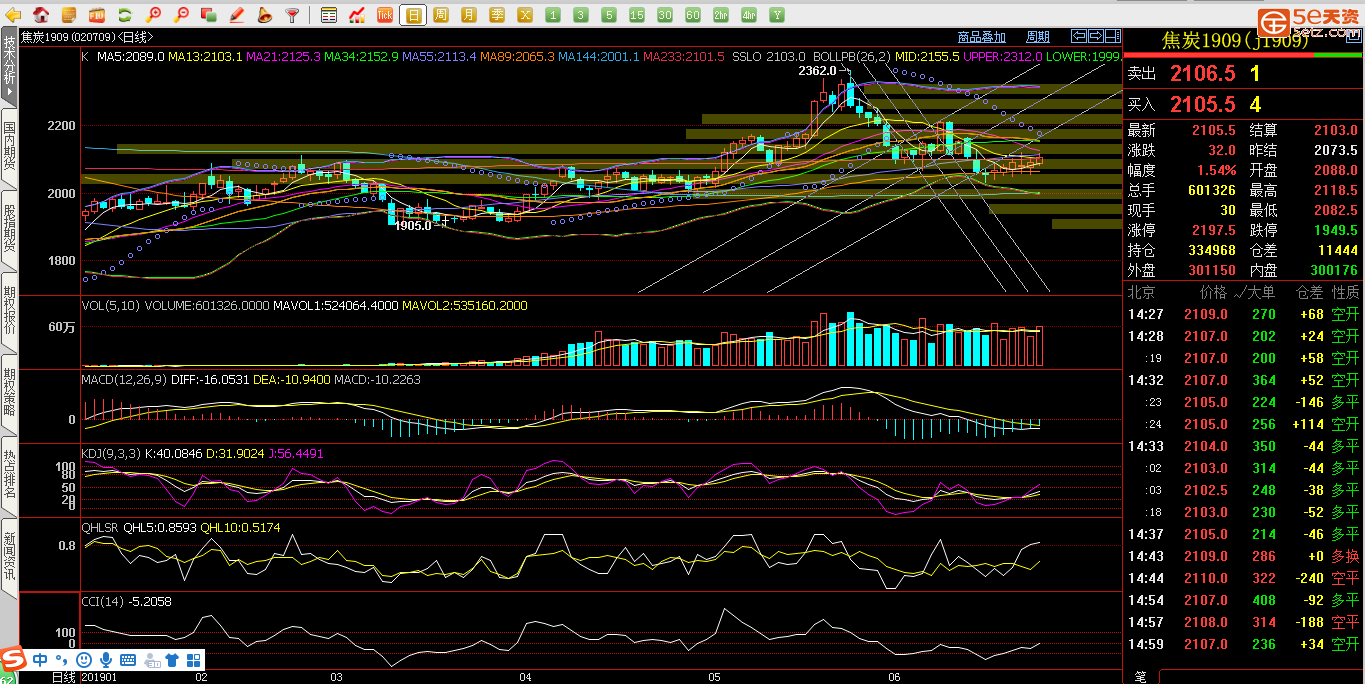Select weekly 周 period button

[441, 15]
